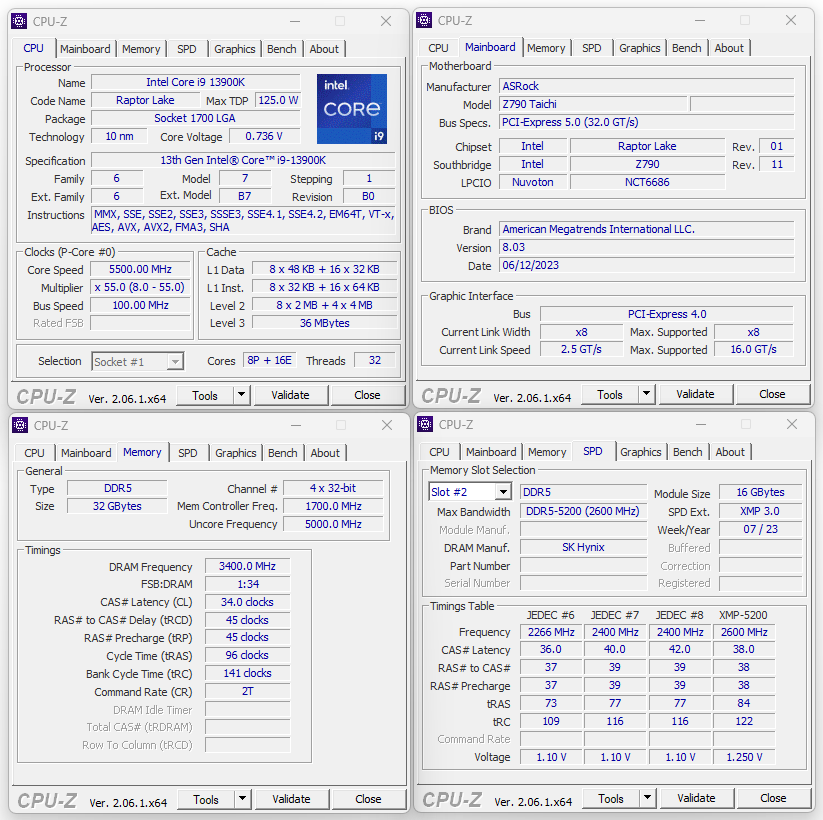Click the Module Size value '16 GBytes'
The height and width of the screenshot is (820, 823).
click(760, 492)
